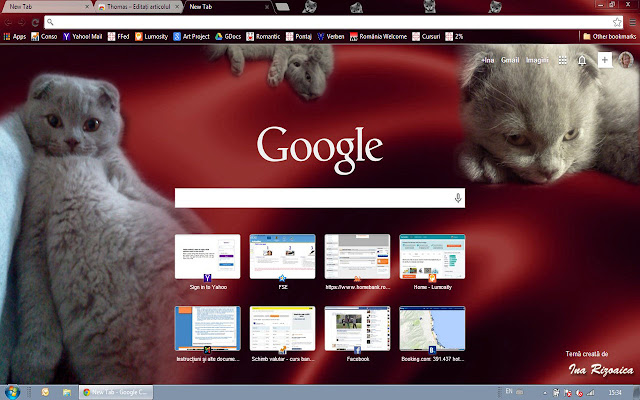This screenshot has height=400, width=640.
Task: Close the active New Tab tab
Action: point(267,7)
